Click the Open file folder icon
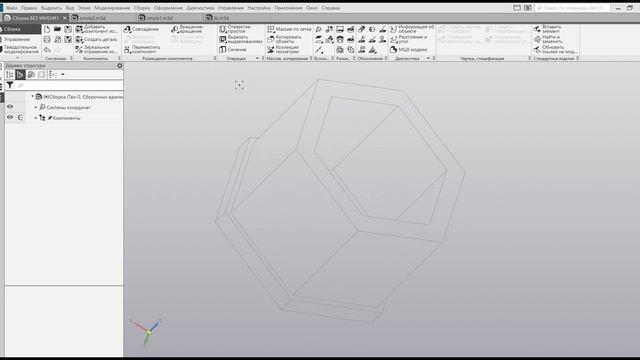 [57, 29]
